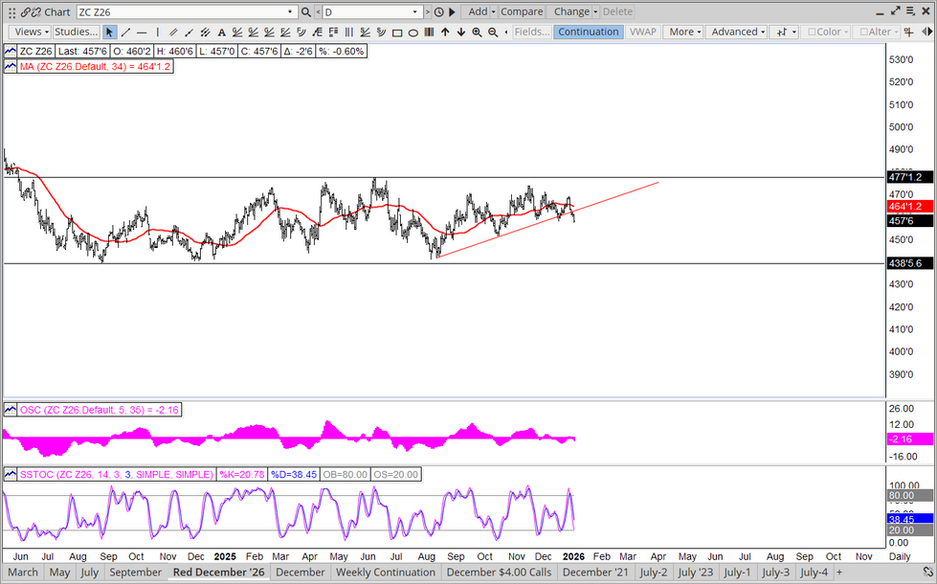The width and height of the screenshot is (937, 584).
Task: Click the Change button
Action: pos(571,12)
